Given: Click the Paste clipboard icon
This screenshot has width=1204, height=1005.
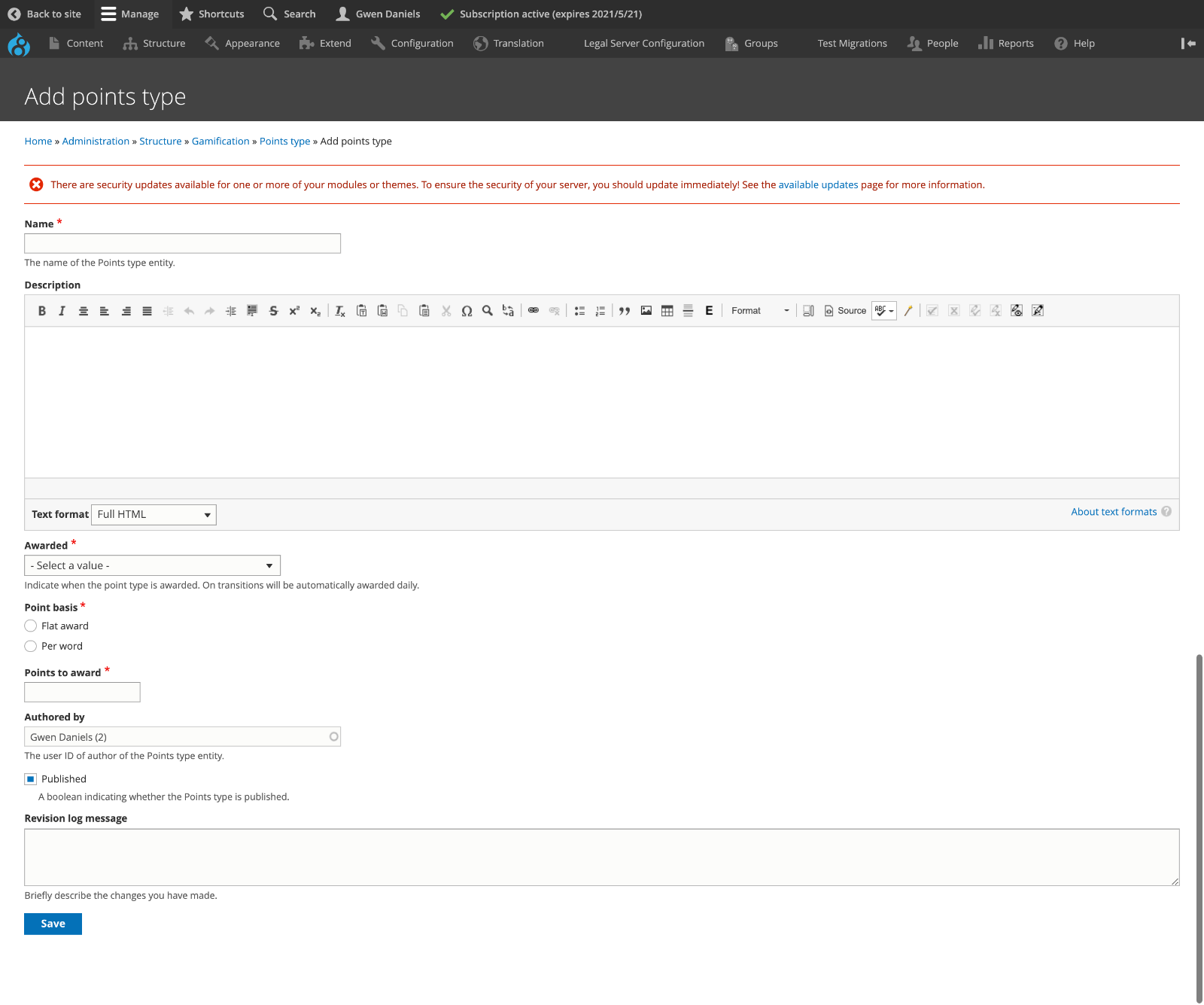Looking at the screenshot, I should [x=424, y=311].
